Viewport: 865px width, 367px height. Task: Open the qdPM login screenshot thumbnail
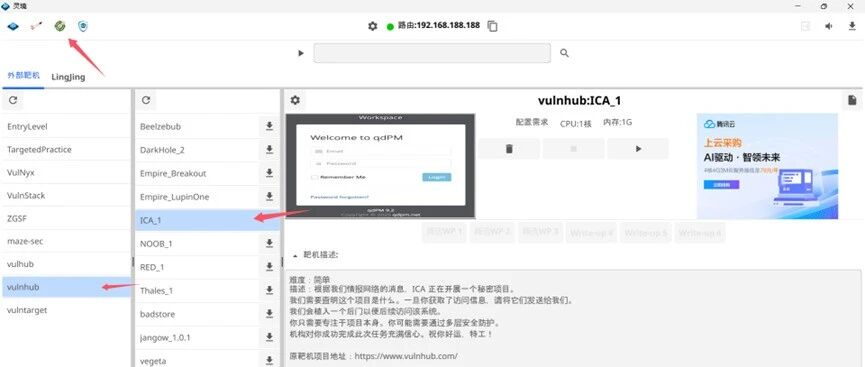click(380, 166)
